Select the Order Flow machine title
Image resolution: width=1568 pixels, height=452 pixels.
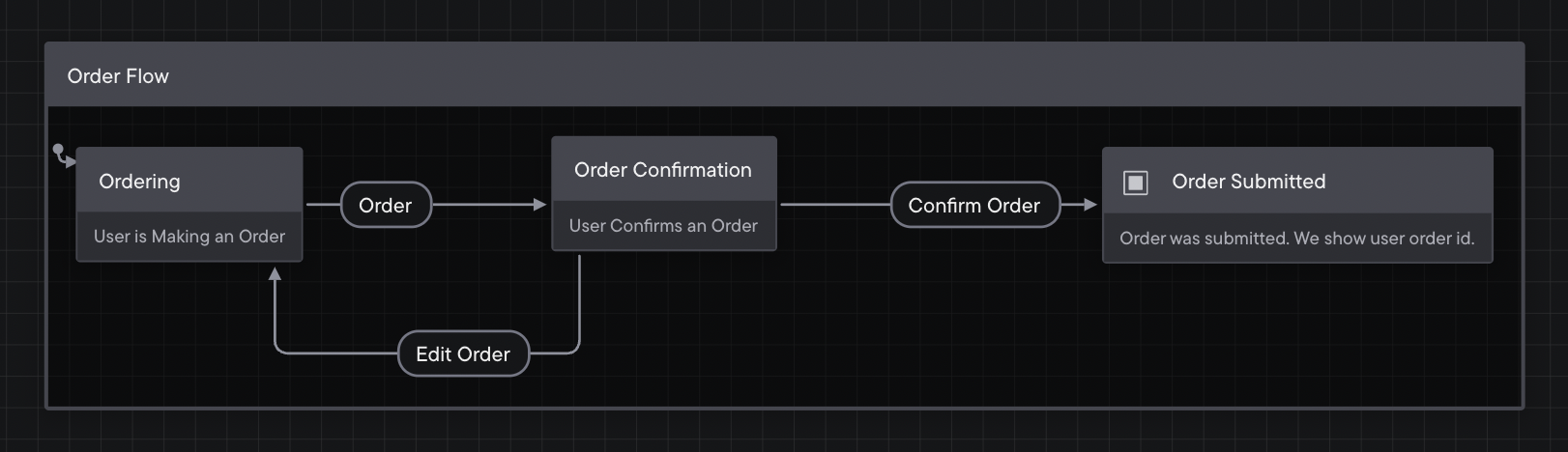pos(118,76)
